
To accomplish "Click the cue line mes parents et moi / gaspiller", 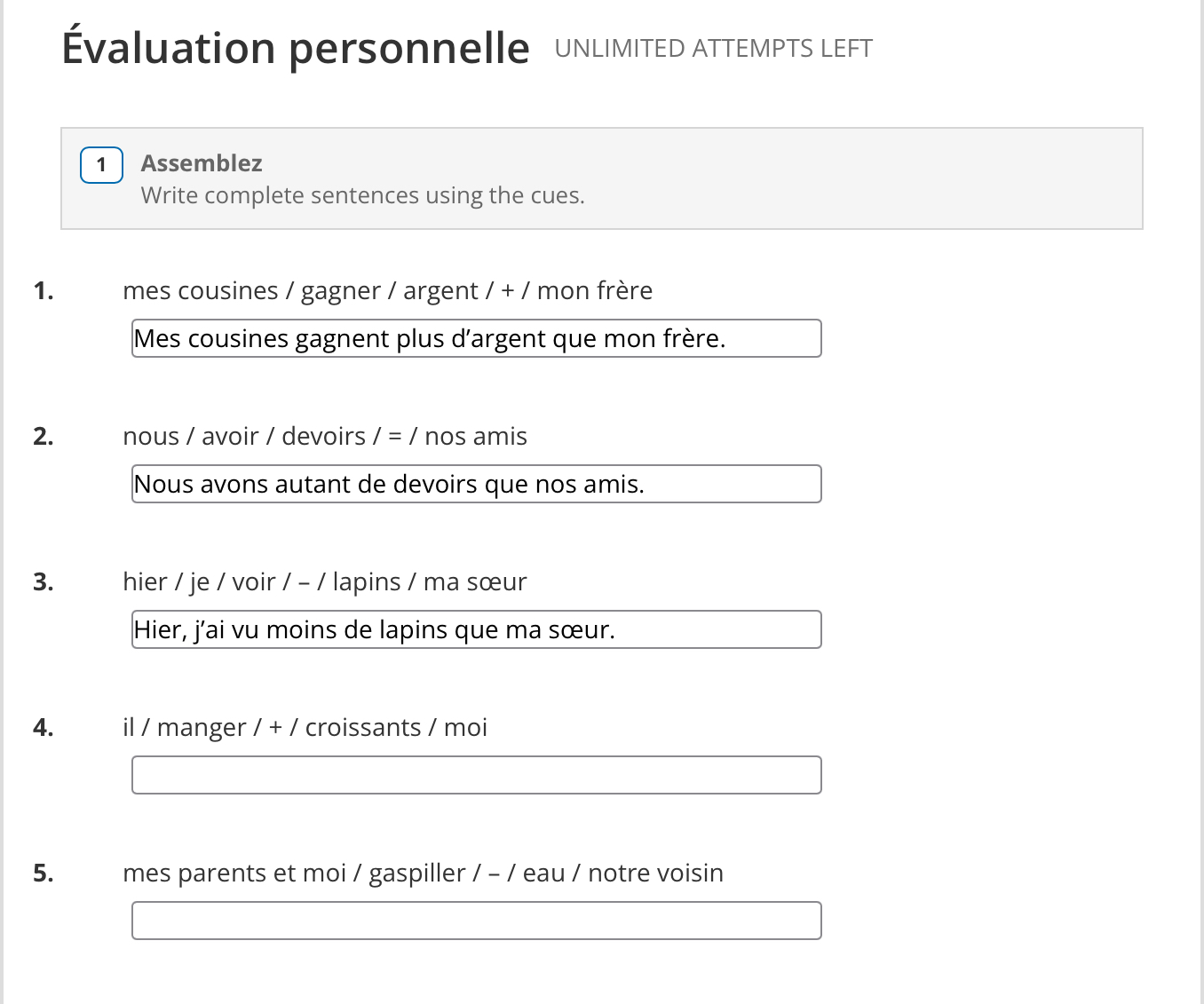I will coord(423,873).
